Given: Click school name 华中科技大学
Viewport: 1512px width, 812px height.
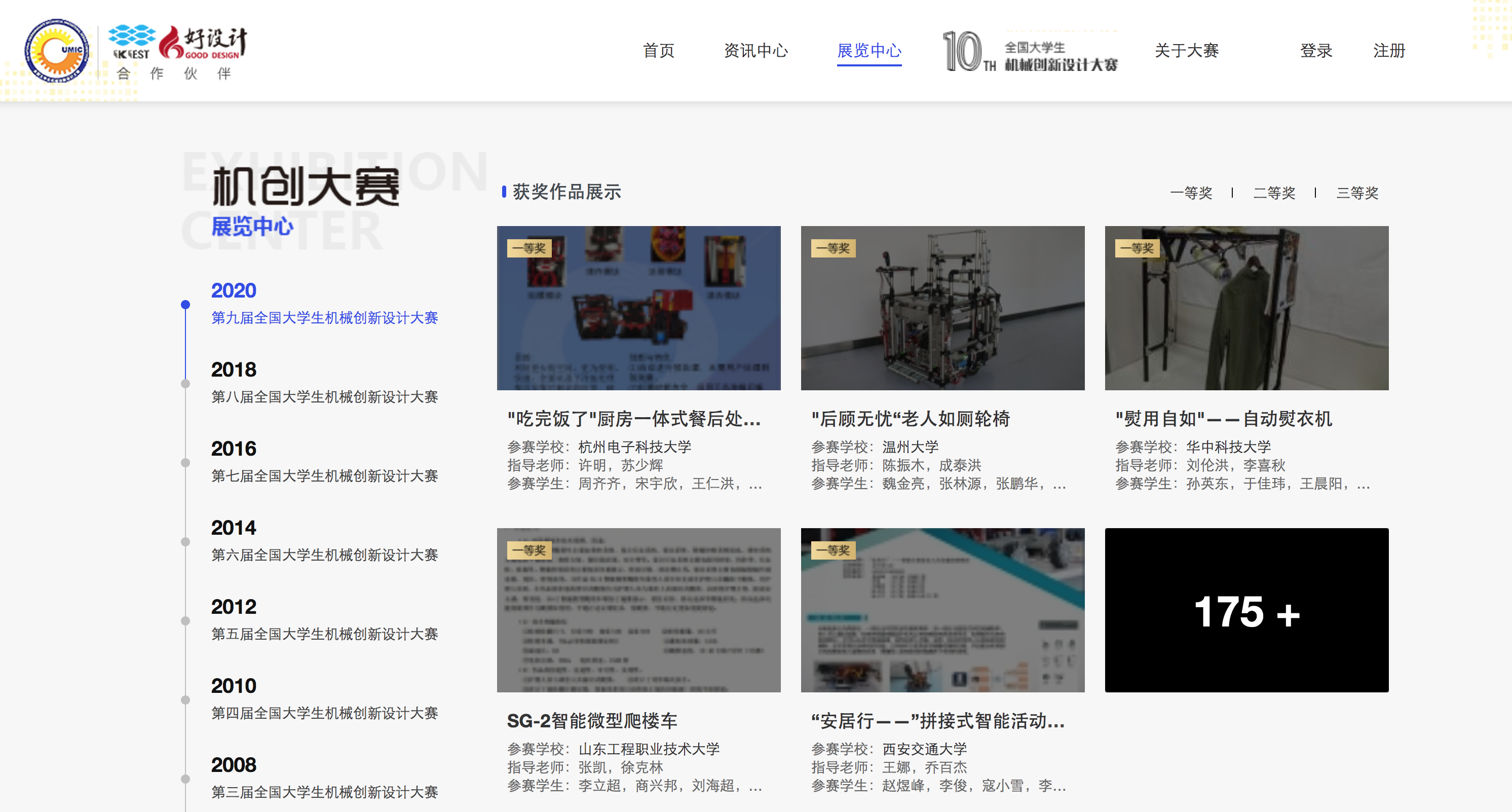Looking at the screenshot, I should (1228, 448).
